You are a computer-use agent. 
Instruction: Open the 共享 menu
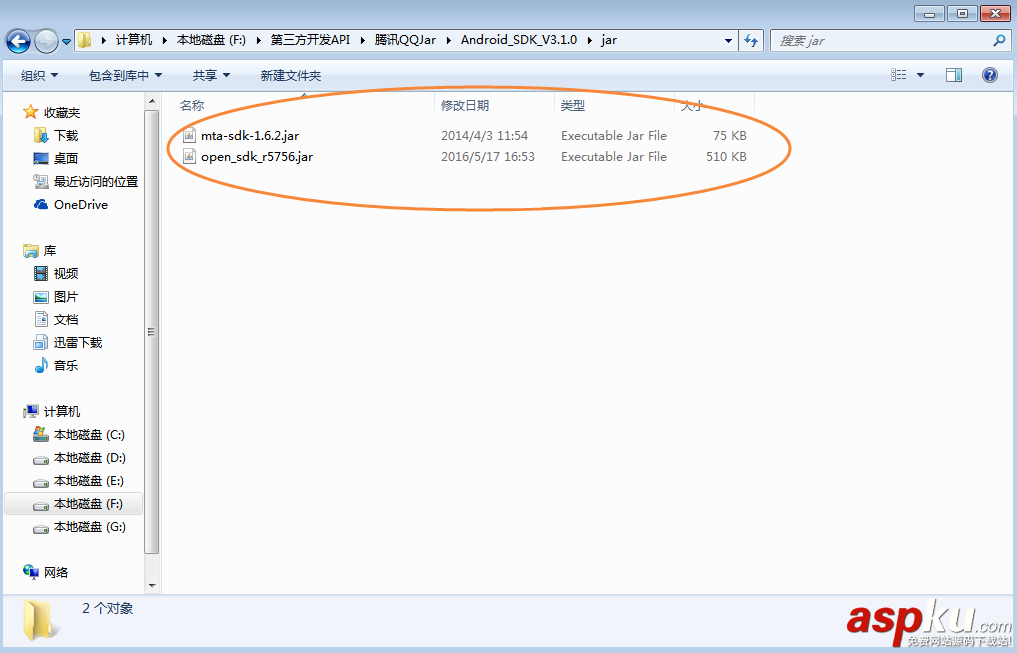click(x=211, y=76)
